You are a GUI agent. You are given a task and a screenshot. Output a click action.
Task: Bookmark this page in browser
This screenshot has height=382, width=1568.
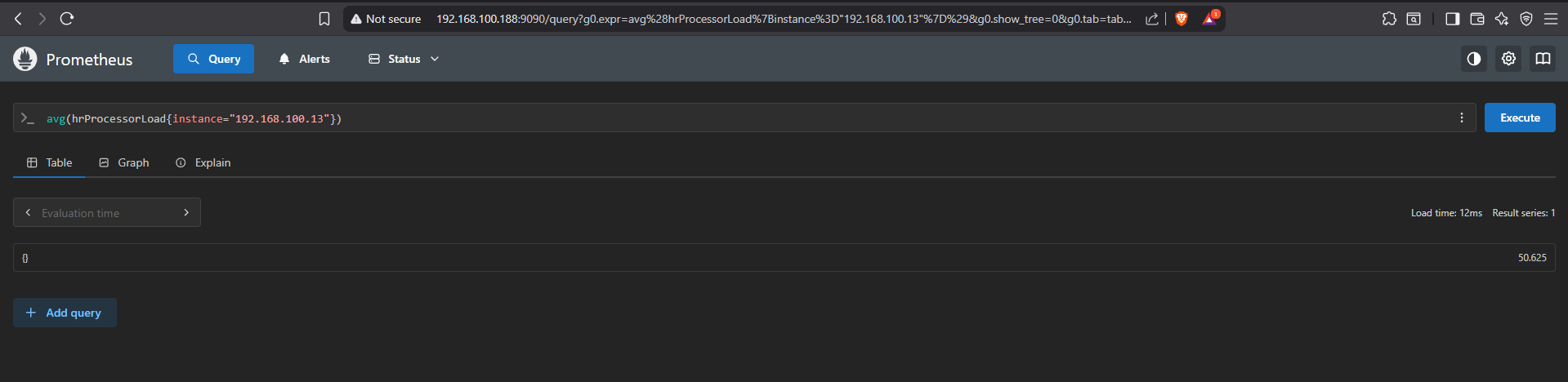(324, 19)
